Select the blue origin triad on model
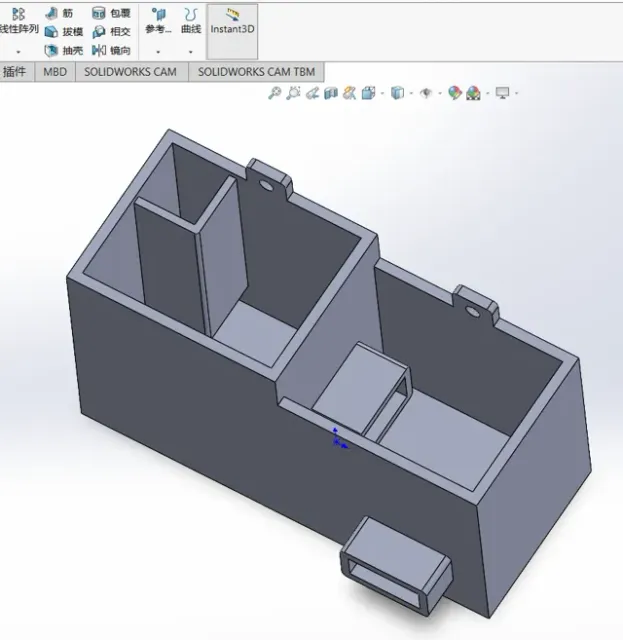 pyautogui.click(x=338, y=439)
